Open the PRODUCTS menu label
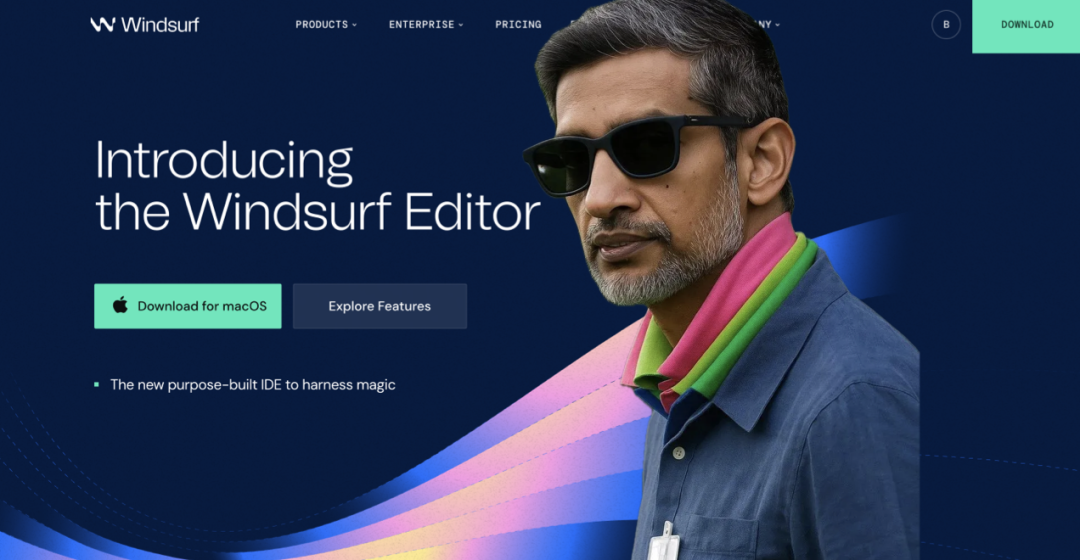 click(322, 25)
